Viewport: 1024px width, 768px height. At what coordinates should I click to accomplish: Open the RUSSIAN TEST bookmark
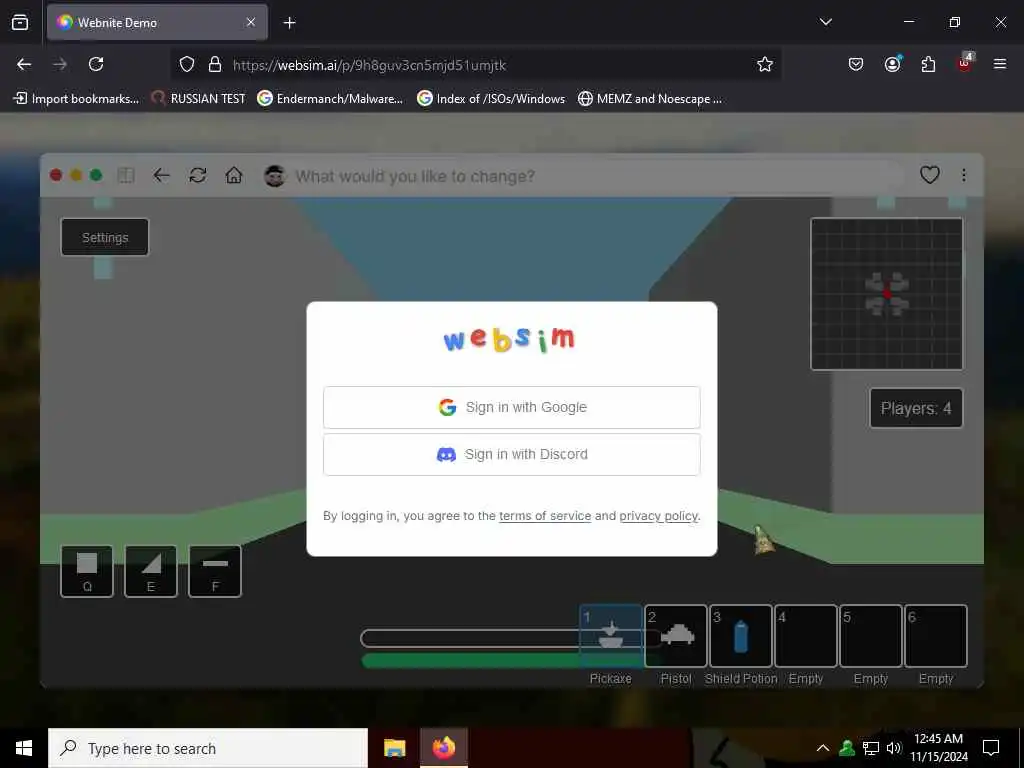pyautogui.click(x=199, y=99)
